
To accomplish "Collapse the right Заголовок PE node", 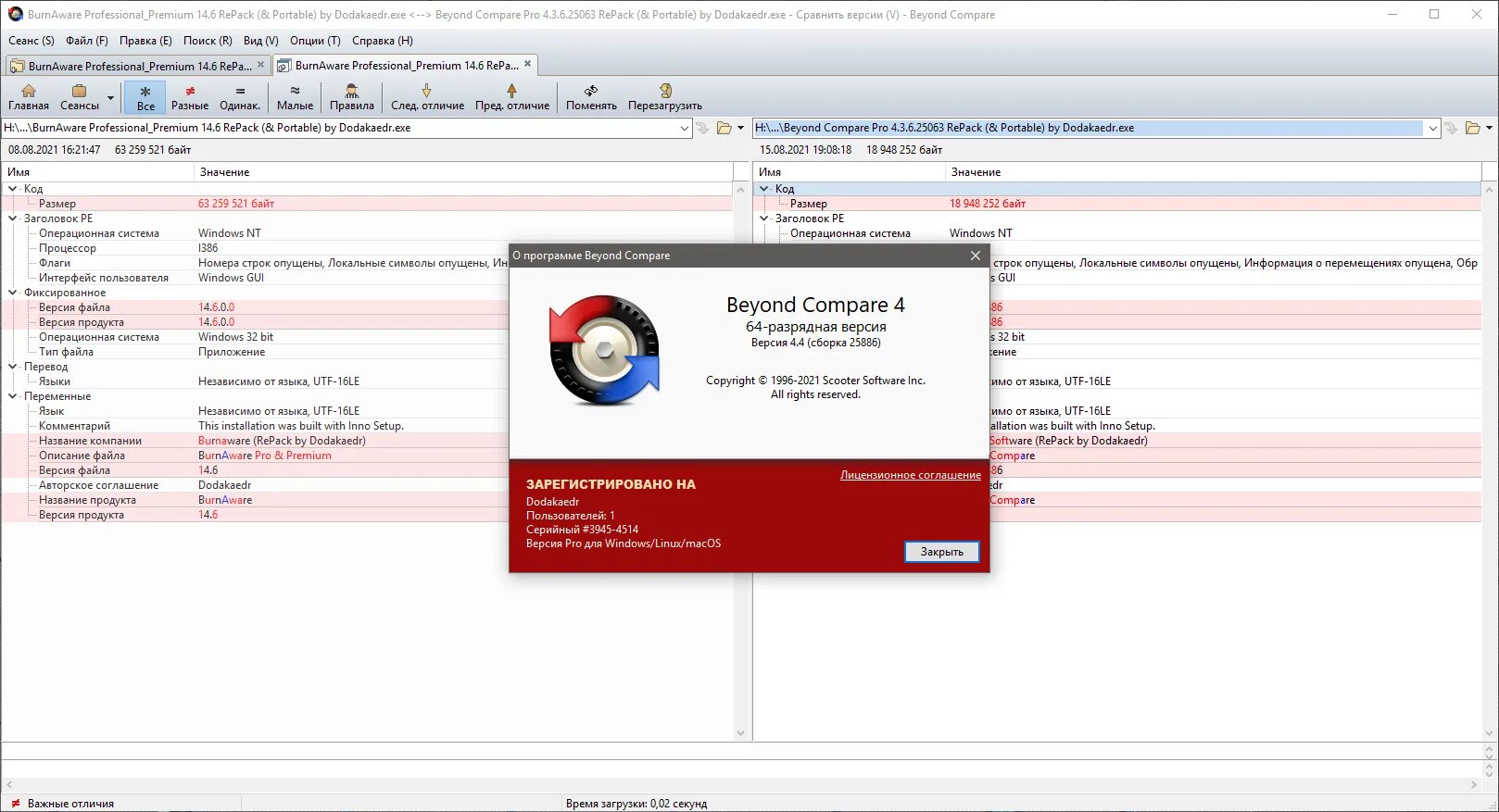I will pos(764,219).
